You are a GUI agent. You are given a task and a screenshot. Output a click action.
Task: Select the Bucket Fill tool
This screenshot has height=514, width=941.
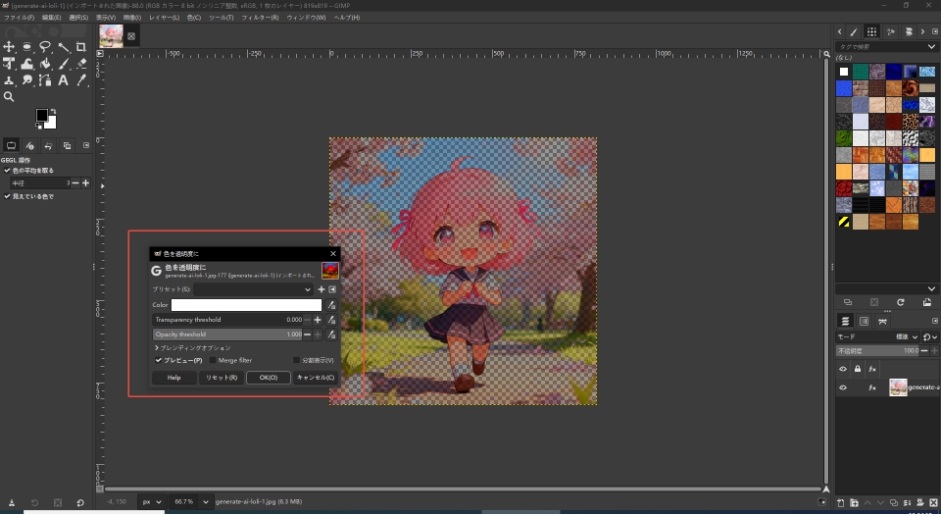click(x=45, y=64)
